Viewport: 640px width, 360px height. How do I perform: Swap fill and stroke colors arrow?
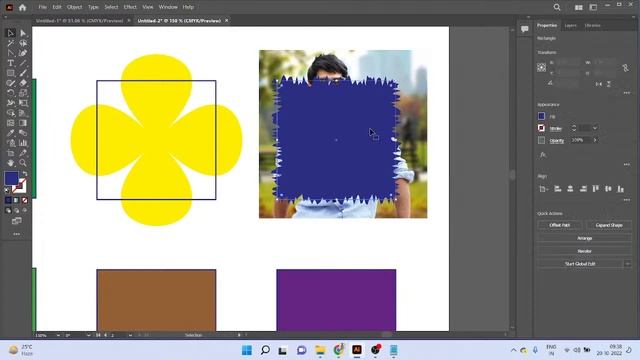(25, 173)
